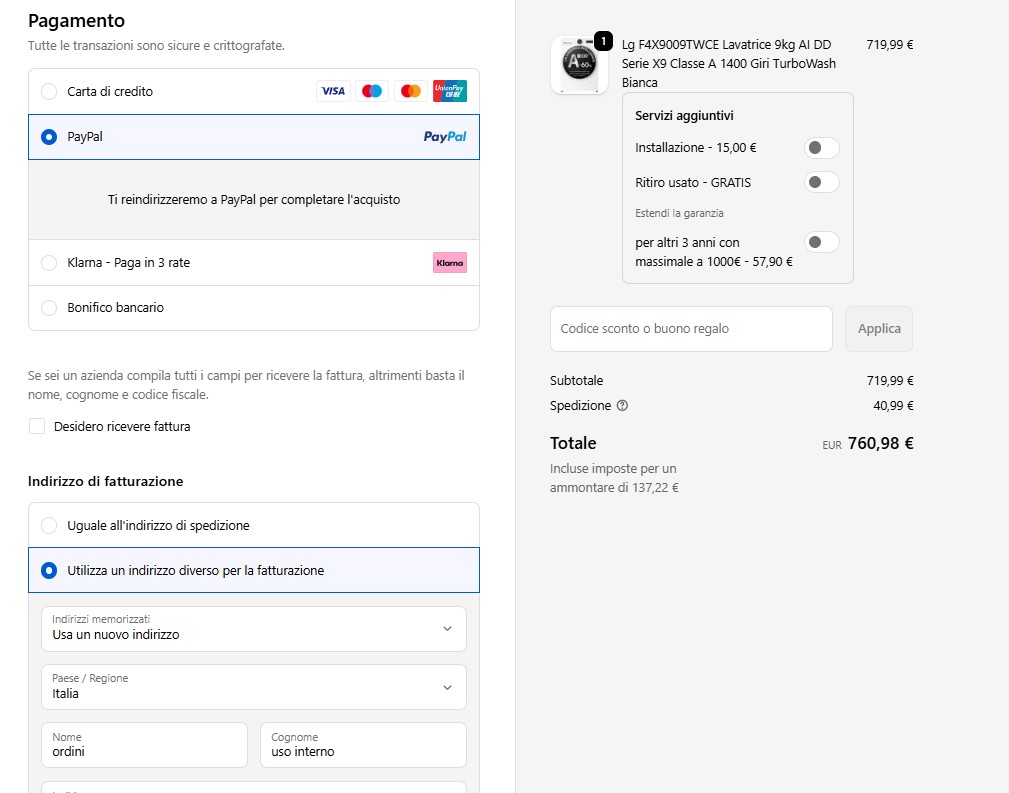This screenshot has height=793, width=1009.
Task: Choose Klarna - Paga in 3 rate
Action: tap(254, 263)
